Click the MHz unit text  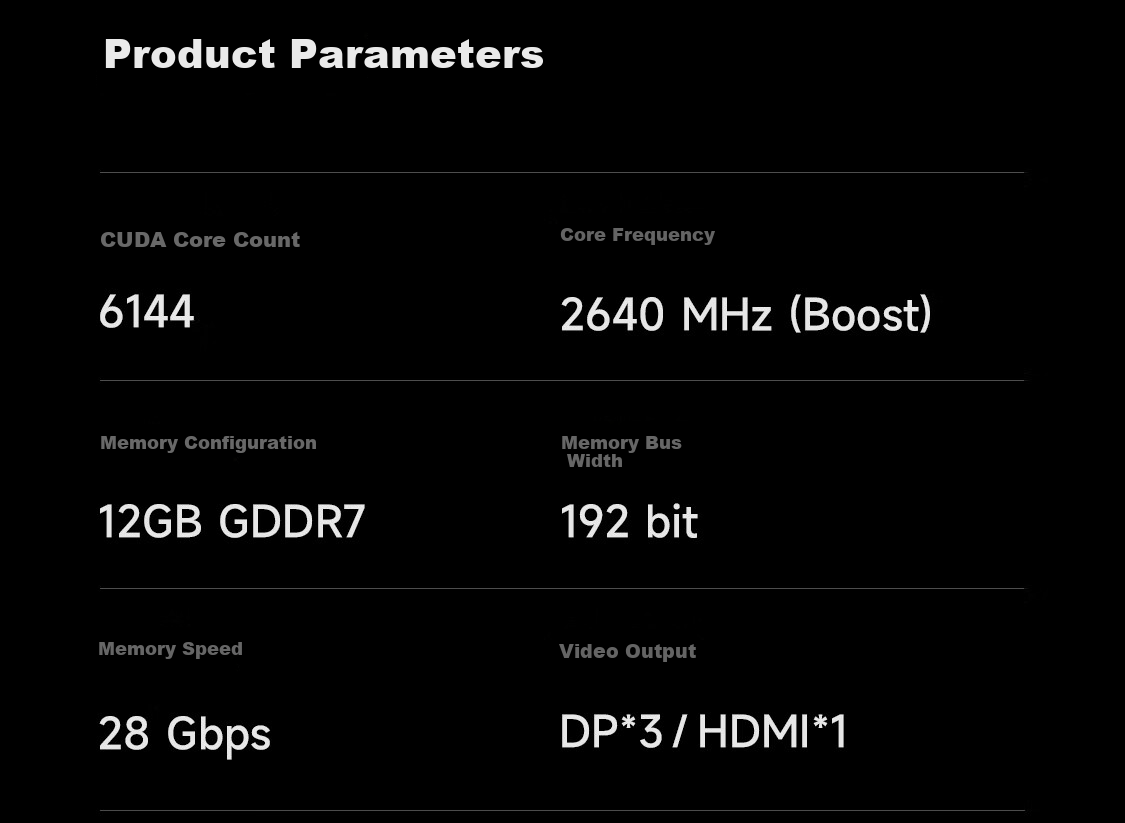[726, 315]
